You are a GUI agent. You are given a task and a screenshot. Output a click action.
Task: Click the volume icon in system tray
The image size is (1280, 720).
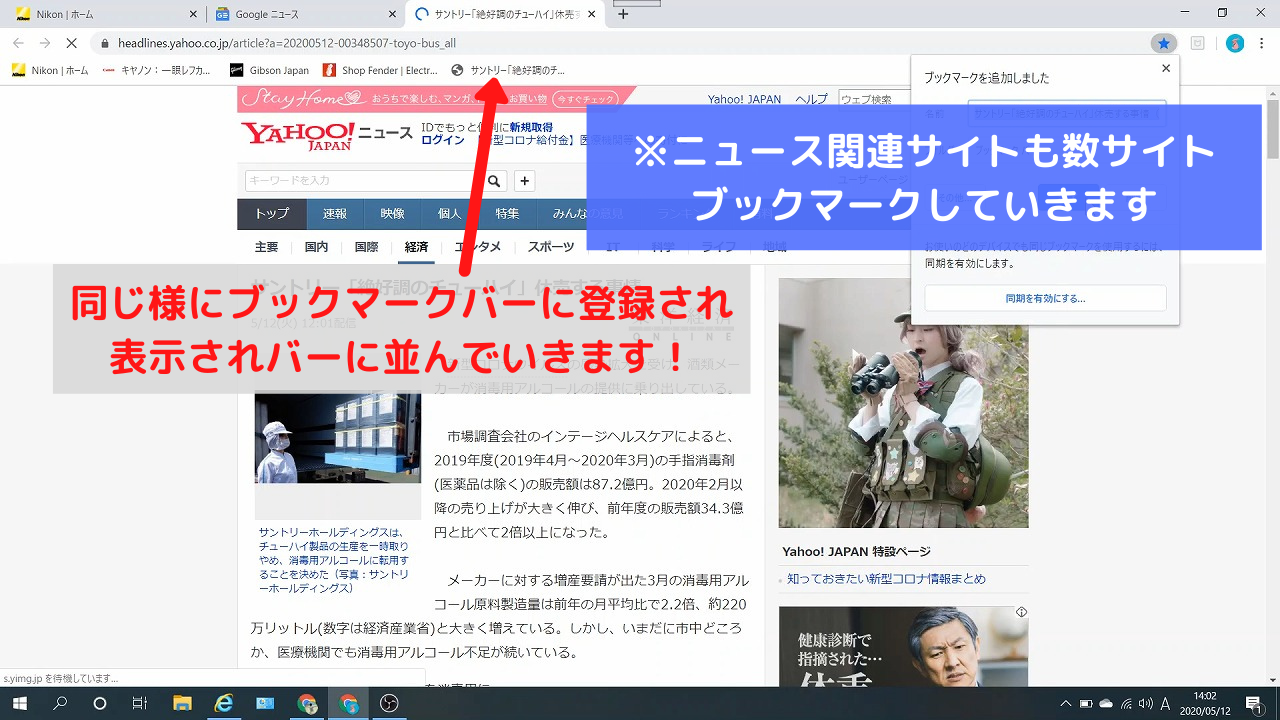click(1146, 703)
